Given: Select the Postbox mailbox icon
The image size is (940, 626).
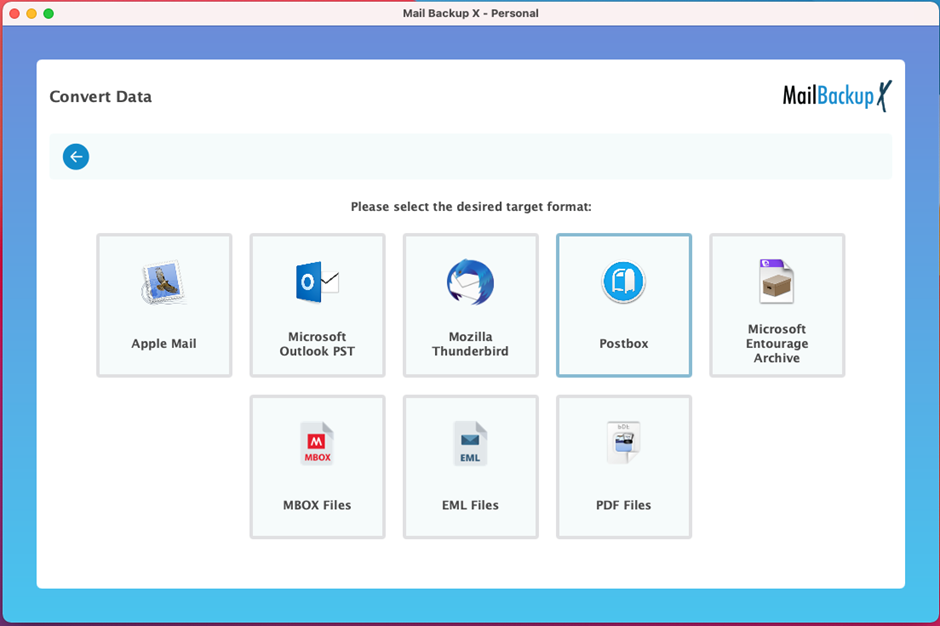Looking at the screenshot, I should tap(623, 282).
